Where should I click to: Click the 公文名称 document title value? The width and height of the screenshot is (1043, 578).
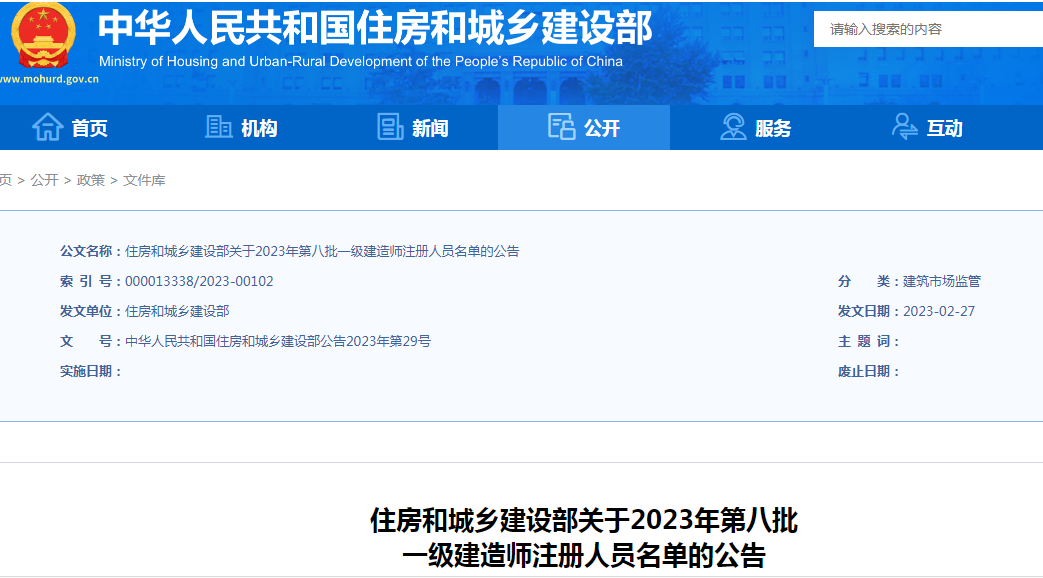pyautogui.click(x=323, y=251)
